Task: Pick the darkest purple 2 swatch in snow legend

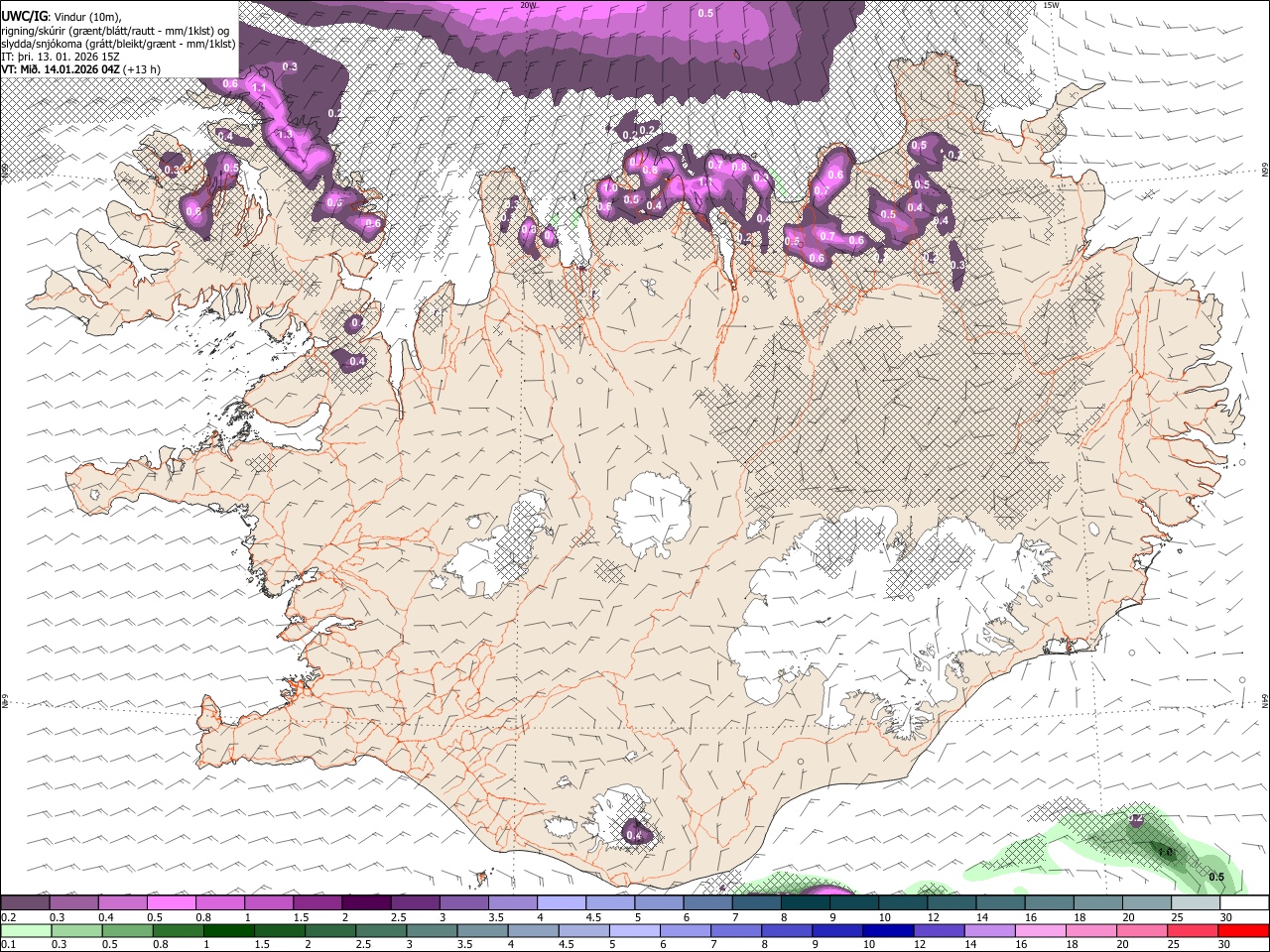Action: [x=366, y=902]
